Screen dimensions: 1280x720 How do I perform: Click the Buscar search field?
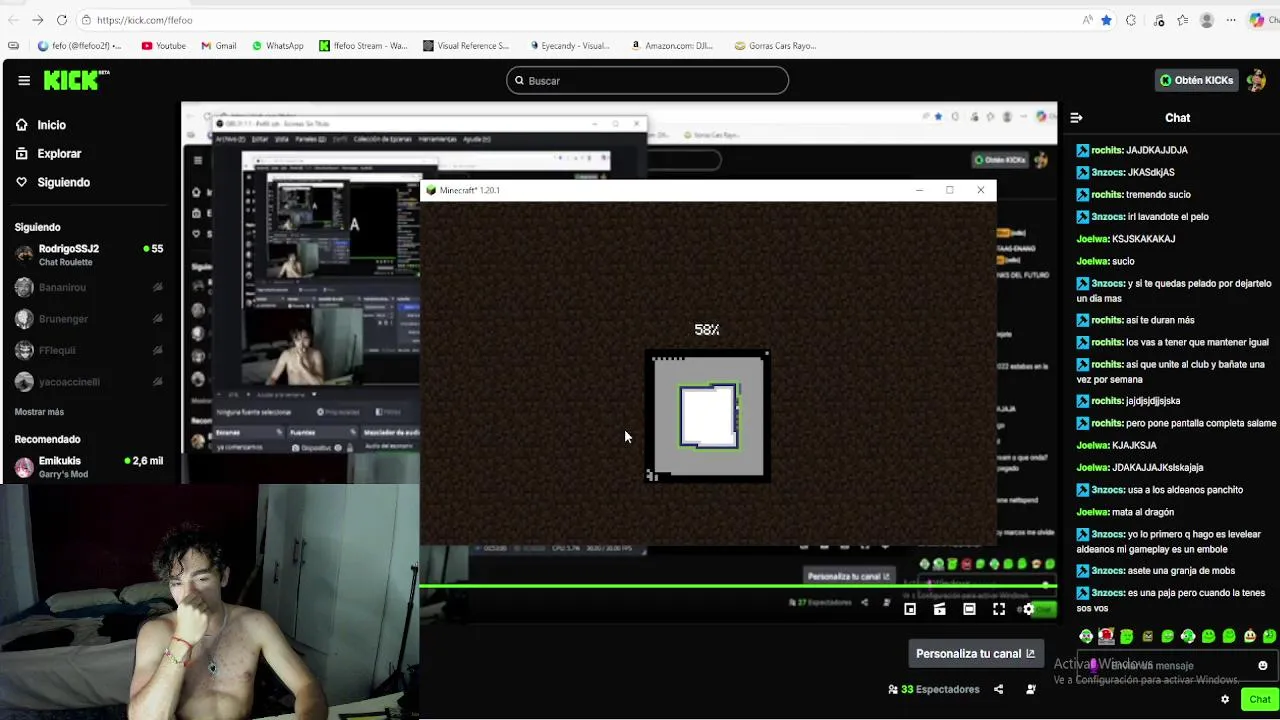(647, 81)
